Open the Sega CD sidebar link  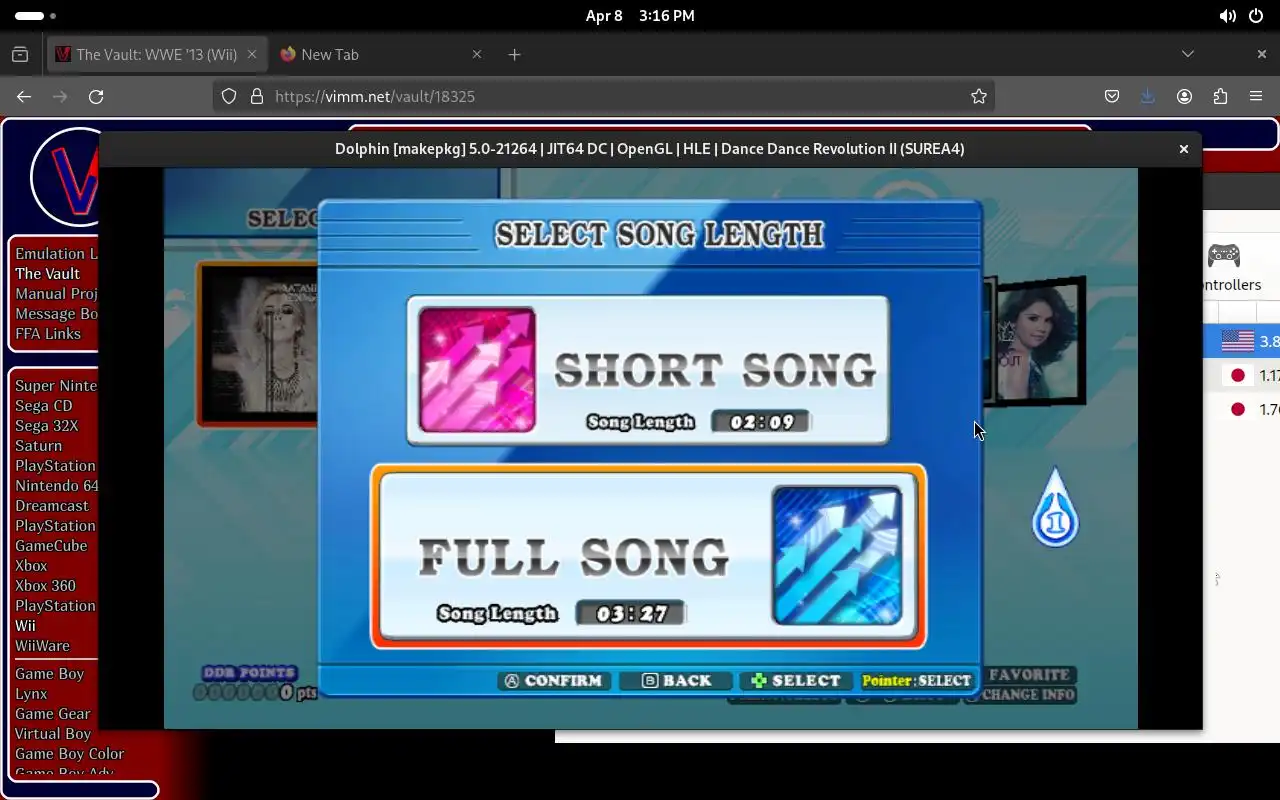44,405
